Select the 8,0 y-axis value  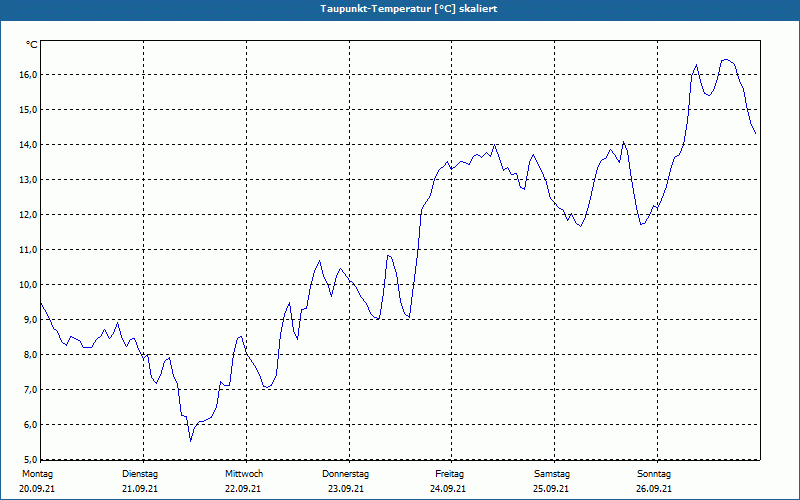(31, 355)
